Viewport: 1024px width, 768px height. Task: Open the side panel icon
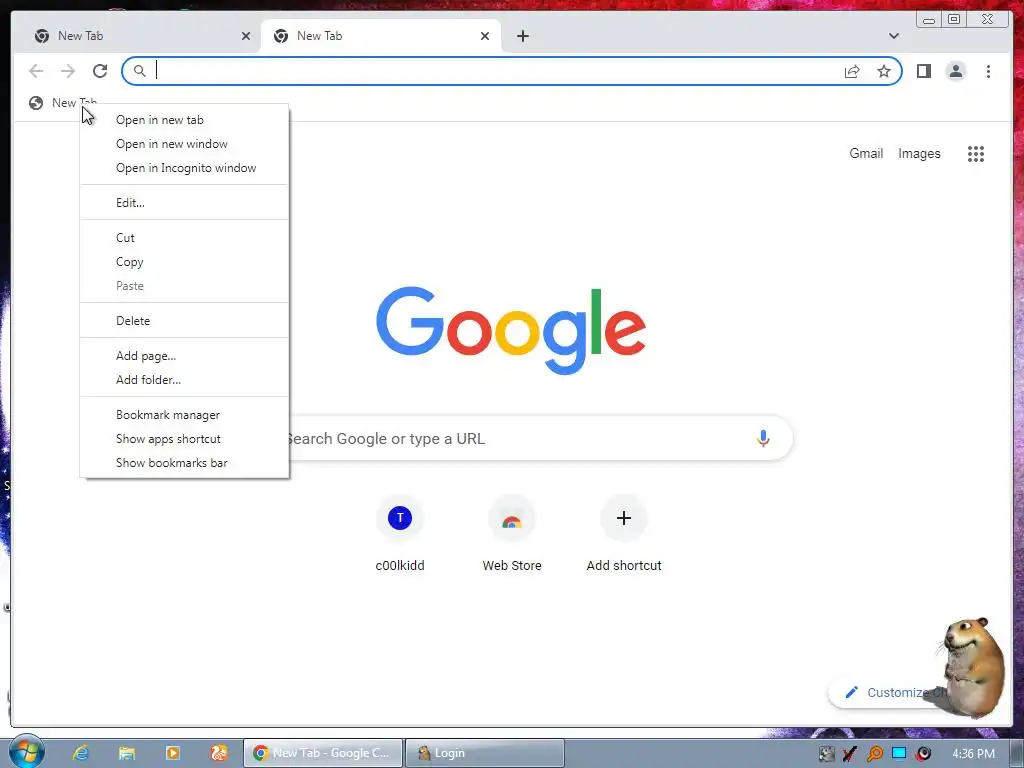click(923, 71)
